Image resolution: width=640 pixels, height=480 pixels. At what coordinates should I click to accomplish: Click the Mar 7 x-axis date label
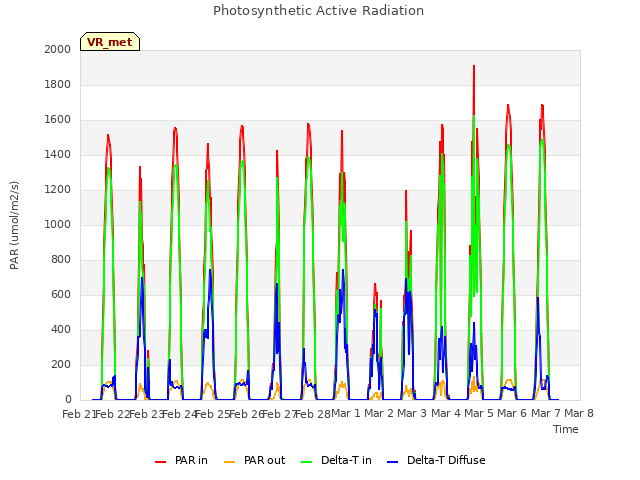pos(546,413)
